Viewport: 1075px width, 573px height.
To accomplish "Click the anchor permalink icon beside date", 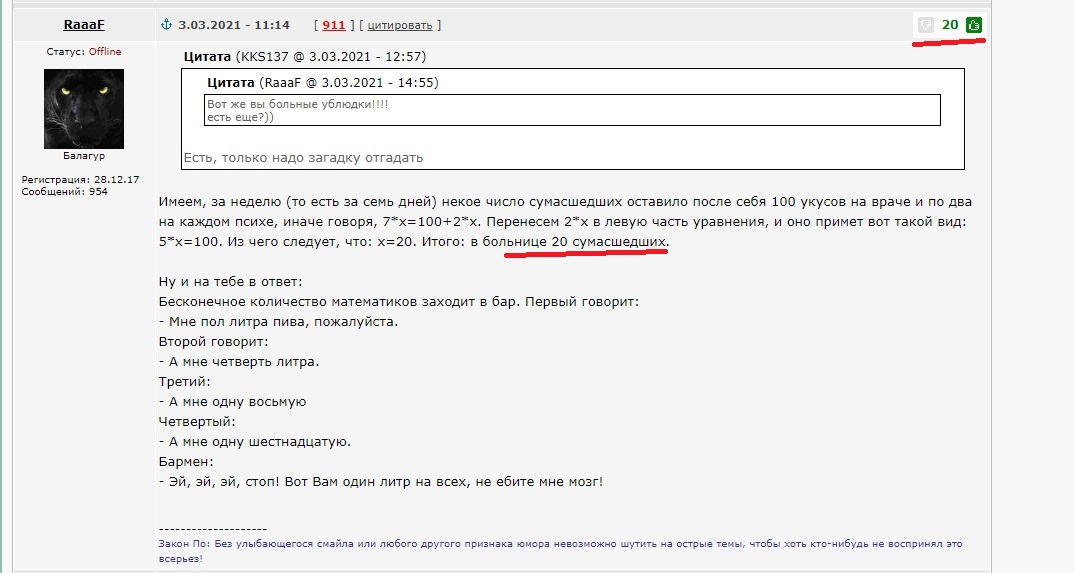I will click(x=167, y=25).
